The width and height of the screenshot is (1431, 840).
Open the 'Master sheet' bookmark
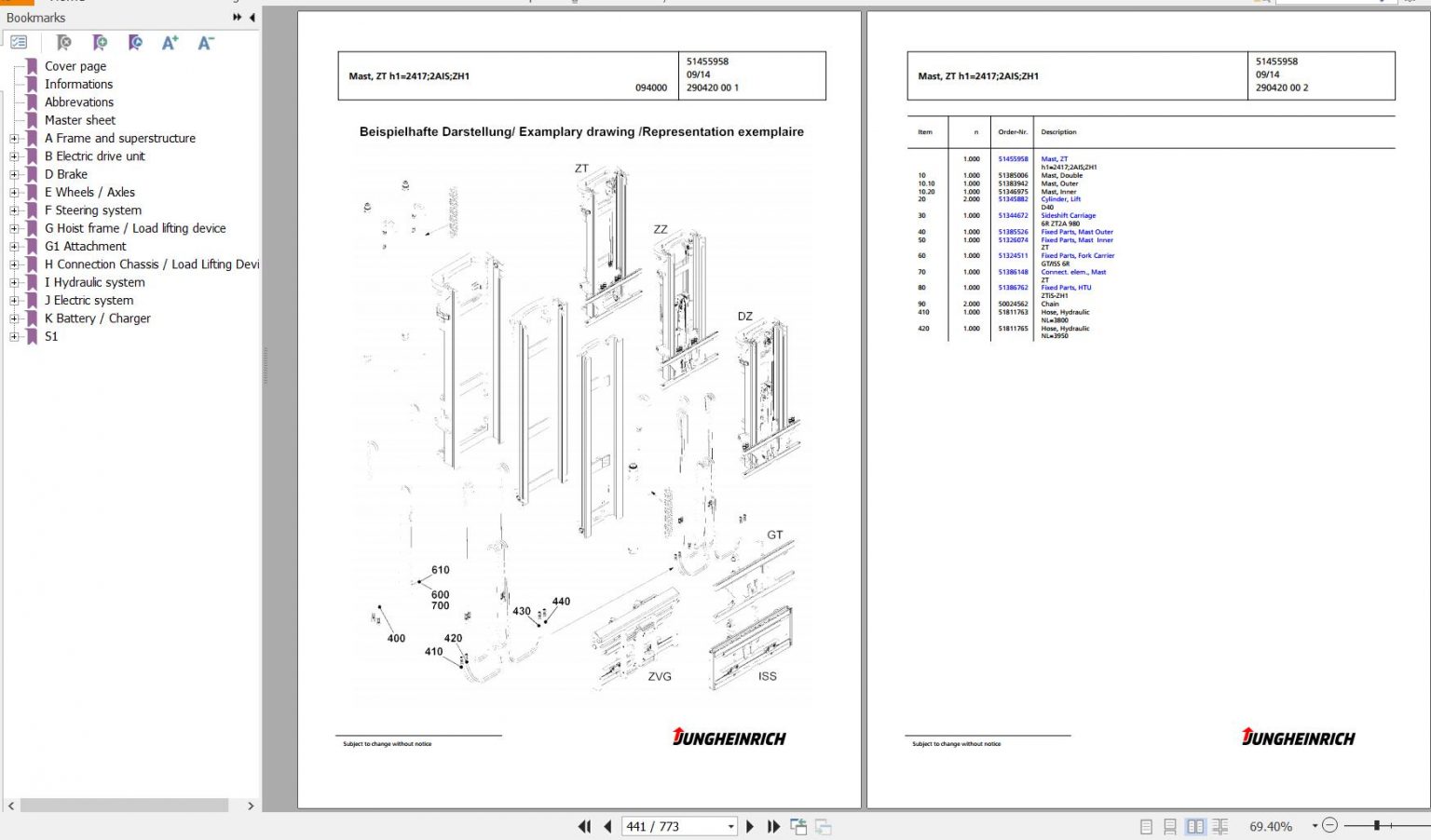coord(80,120)
